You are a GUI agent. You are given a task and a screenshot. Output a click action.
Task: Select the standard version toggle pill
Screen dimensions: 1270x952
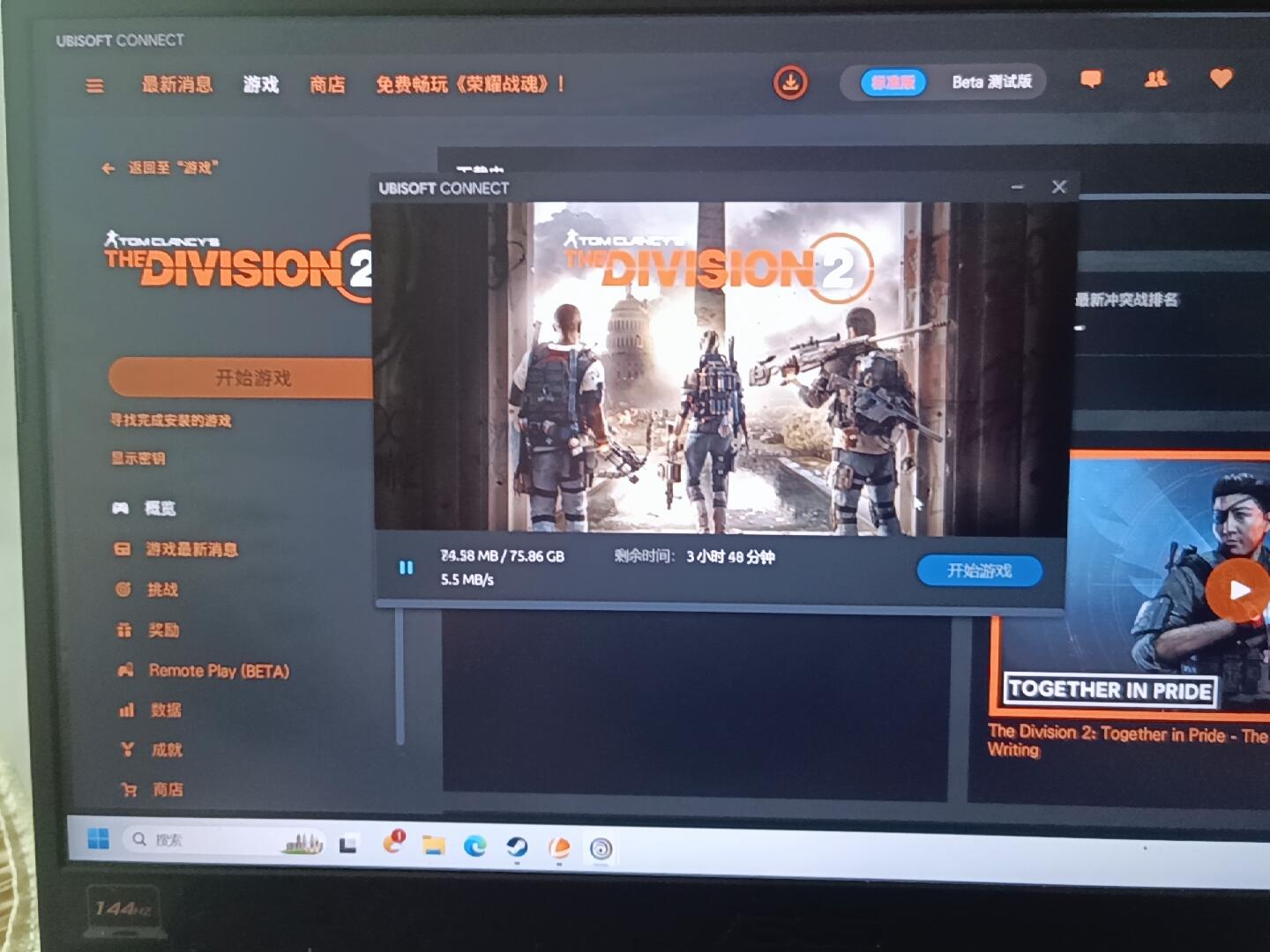point(893,83)
